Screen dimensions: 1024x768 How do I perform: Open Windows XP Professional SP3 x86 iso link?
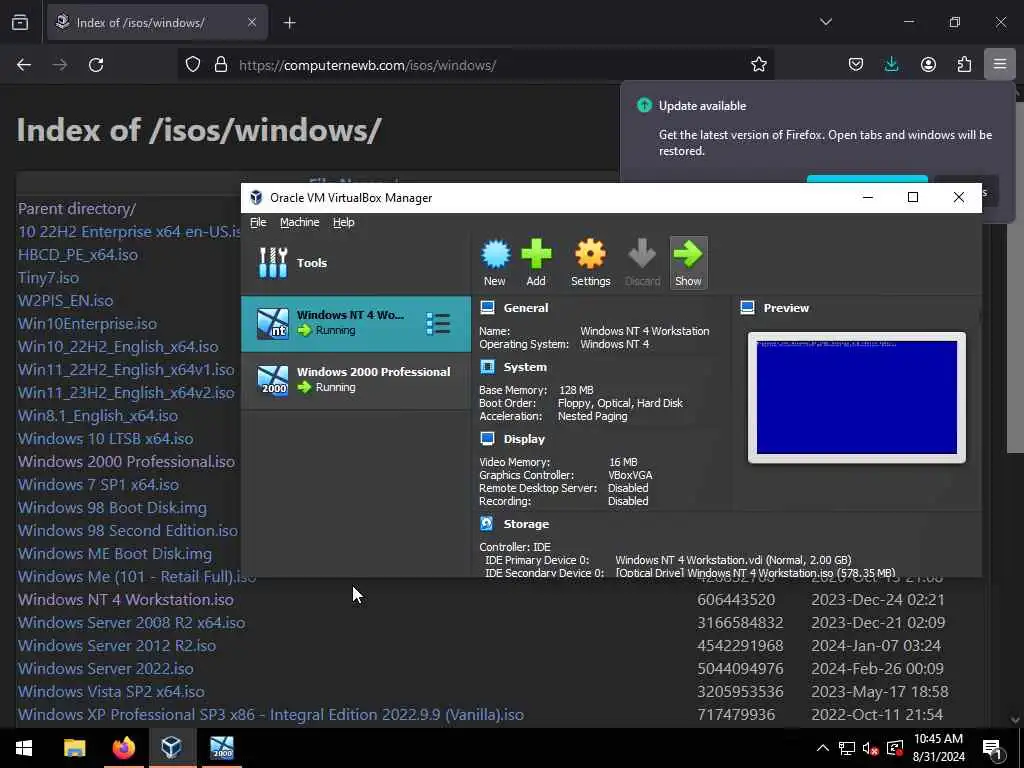point(271,714)
